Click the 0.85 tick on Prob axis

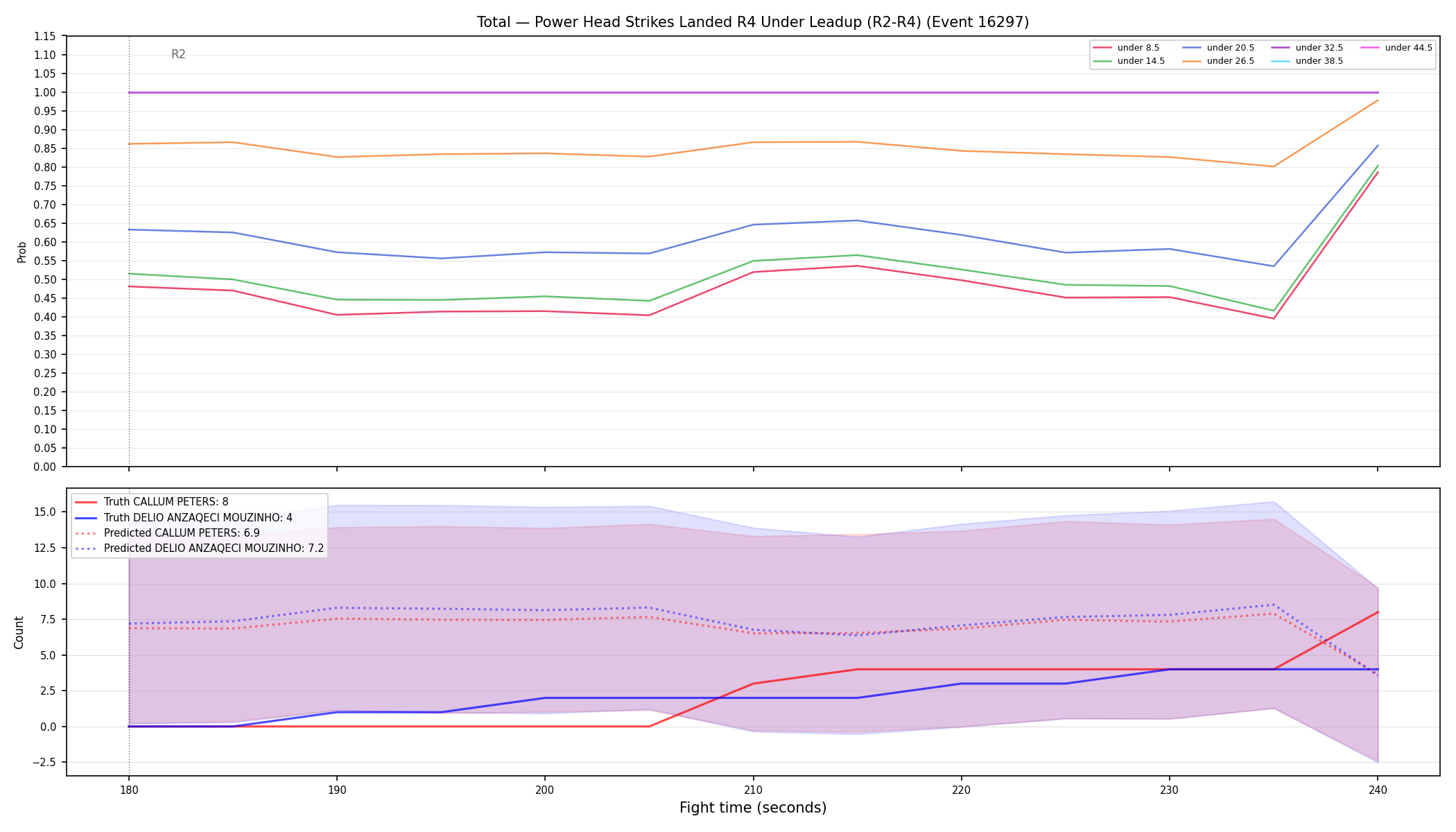[x=45, y=148]
